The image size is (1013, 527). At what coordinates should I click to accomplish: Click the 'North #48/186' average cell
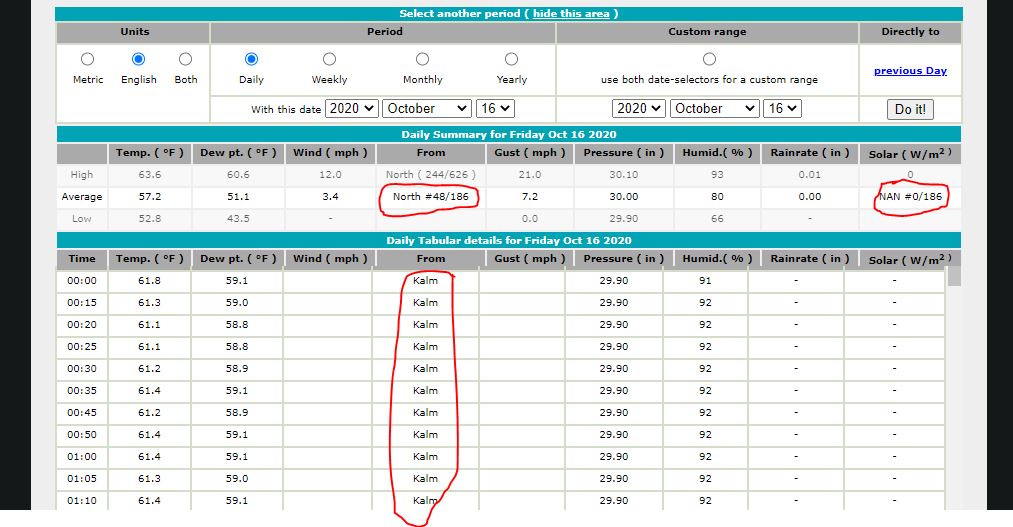[430, 196]
